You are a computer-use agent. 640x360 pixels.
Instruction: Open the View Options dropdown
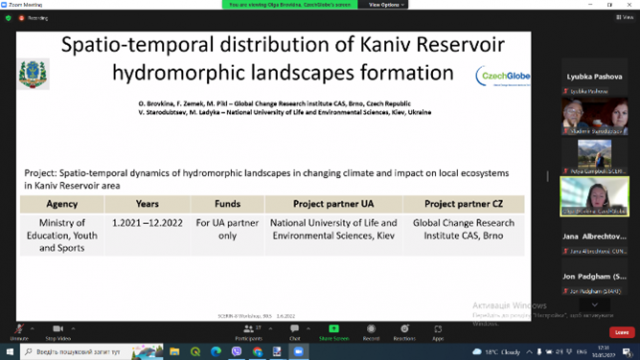click(x=386, y=5)
